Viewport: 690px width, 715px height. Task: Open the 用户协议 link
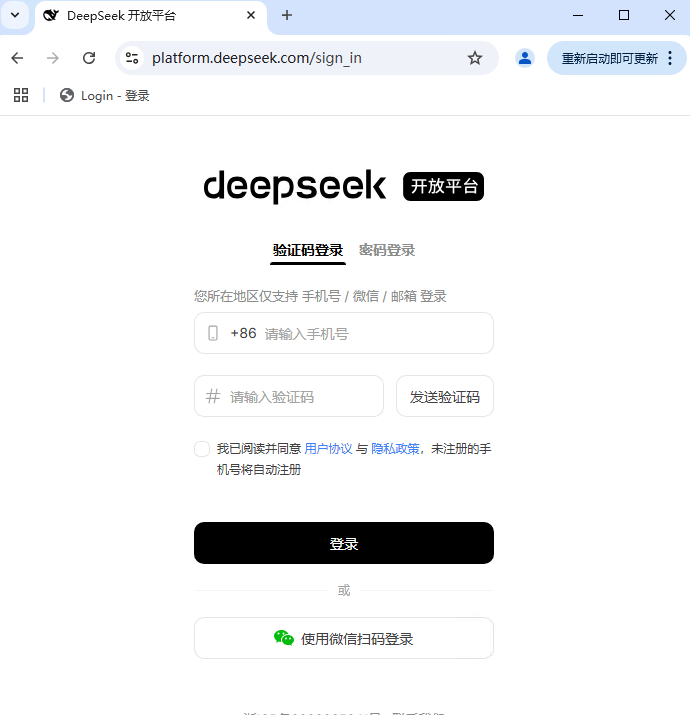(328, 449)
